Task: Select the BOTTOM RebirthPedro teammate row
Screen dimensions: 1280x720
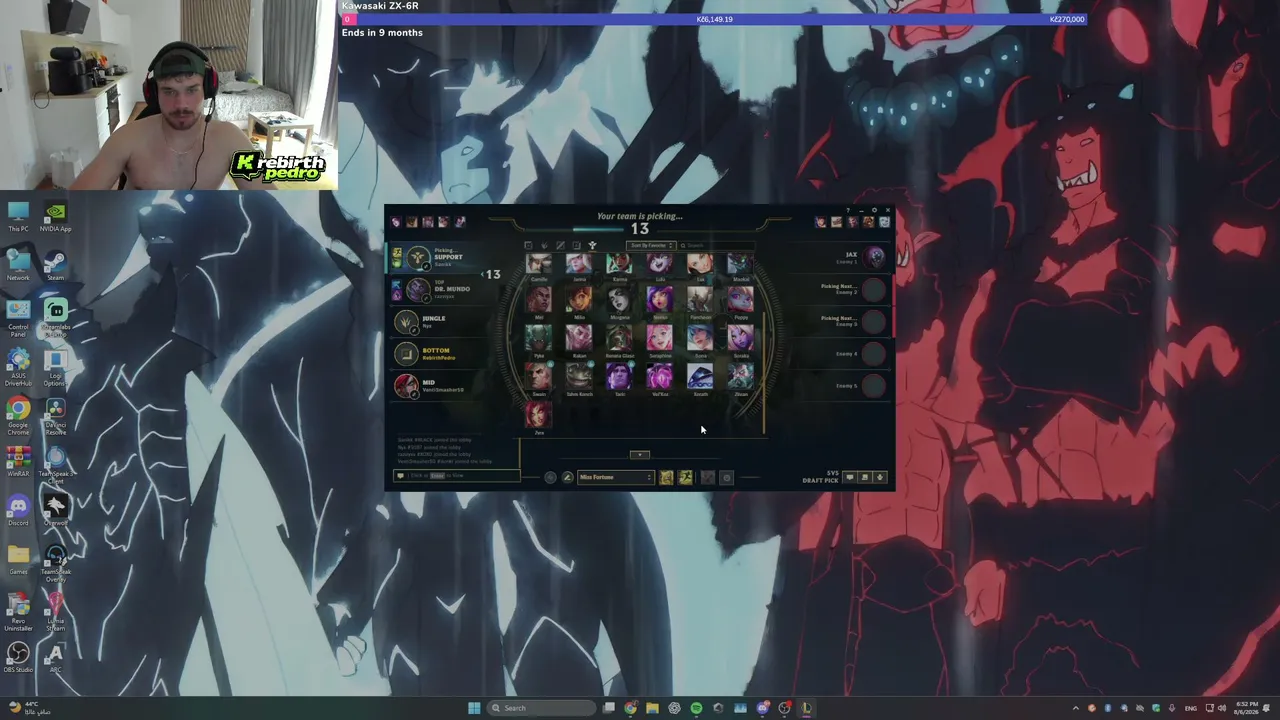Action: pyautogui.click(x=438, y=354)
